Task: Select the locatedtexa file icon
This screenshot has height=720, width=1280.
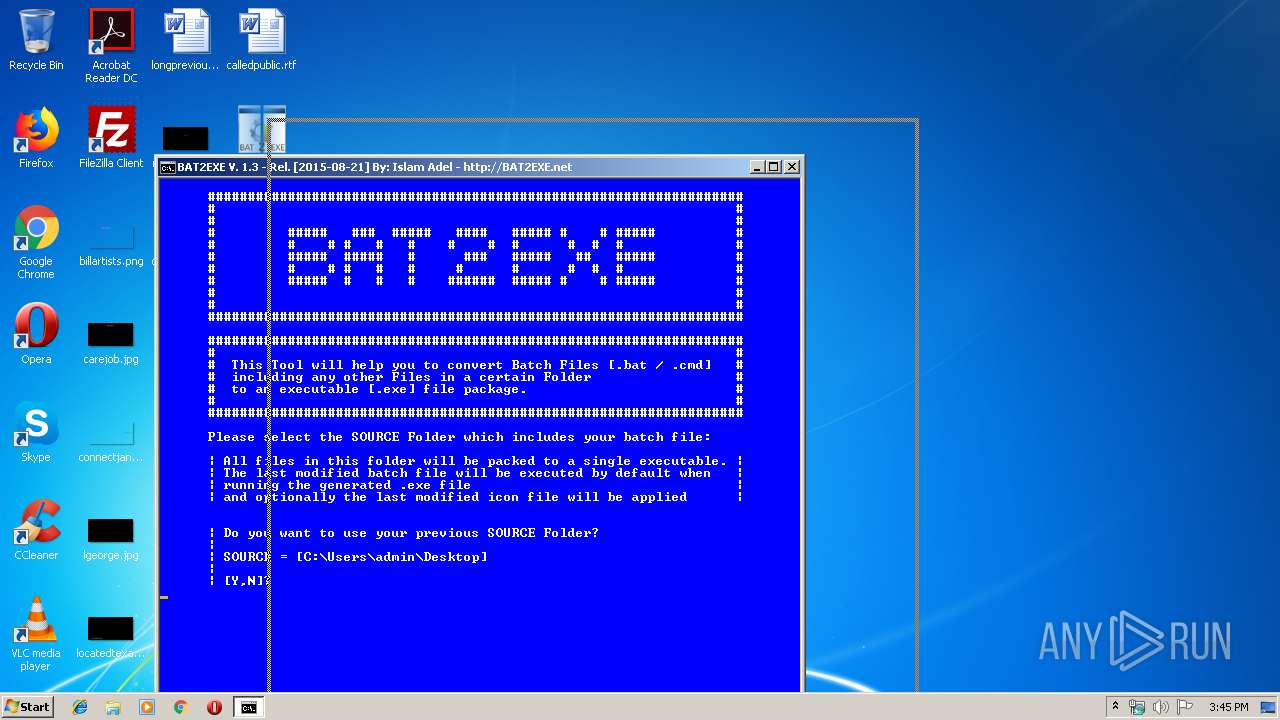Action: (111, 636)
